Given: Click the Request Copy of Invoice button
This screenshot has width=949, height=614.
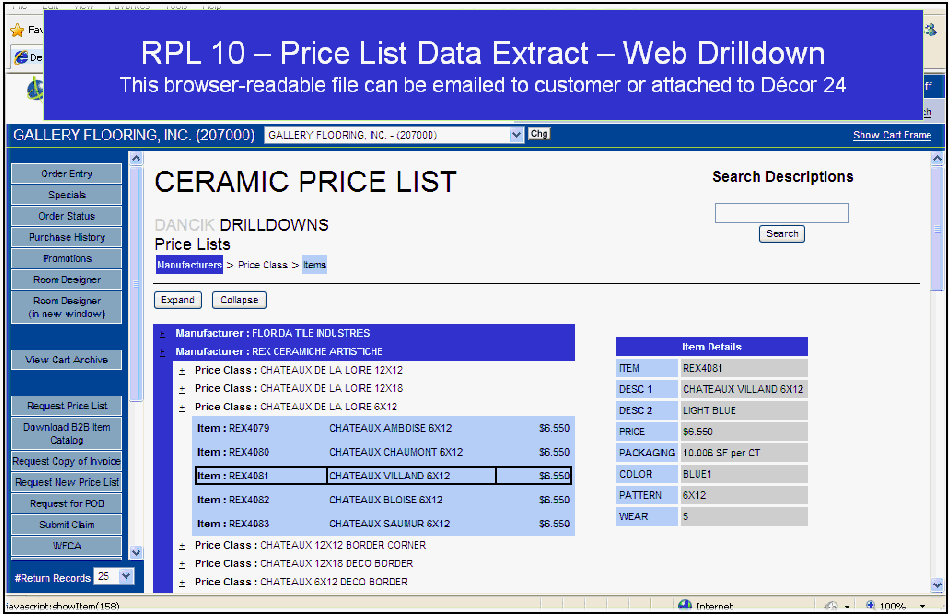Looking at the screenshot, I should (x=67, y=461).
